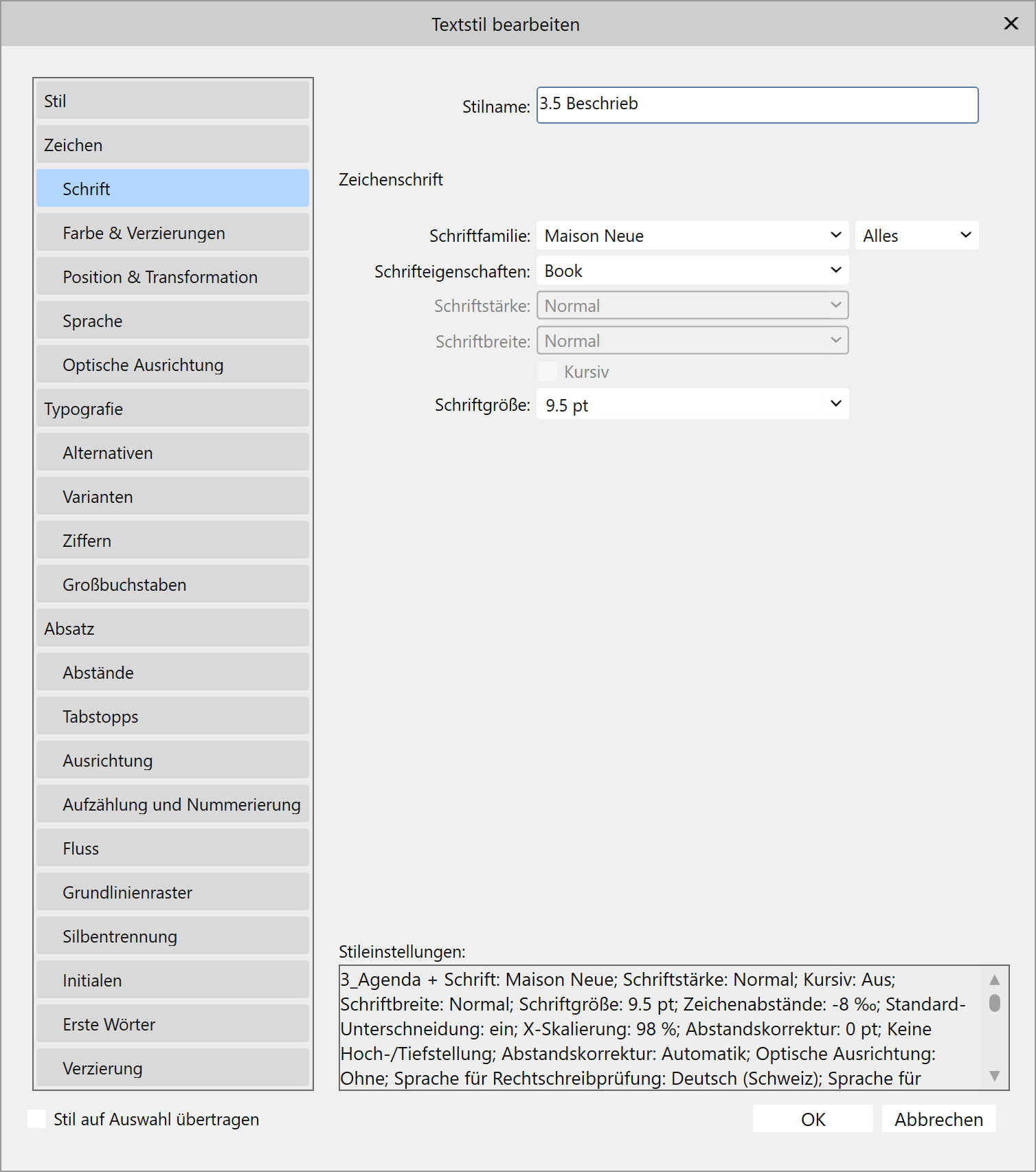Open Position & Transformation settings
The image size is (1036, 1172).
click(172, 276)
